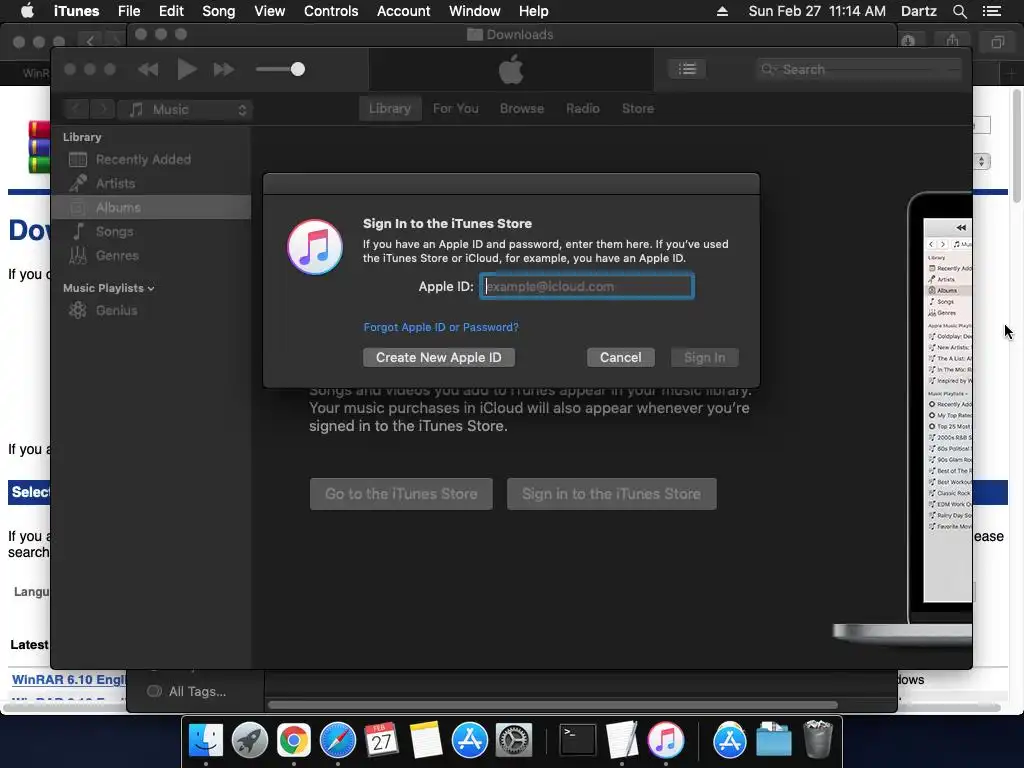The image size is (1024, 768).
Task: Click the Play button in iTunes
Action: click(187, 69)
